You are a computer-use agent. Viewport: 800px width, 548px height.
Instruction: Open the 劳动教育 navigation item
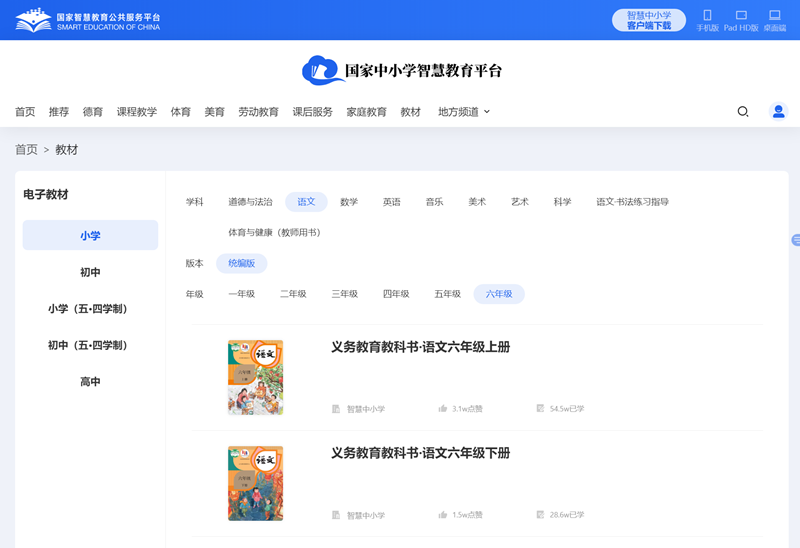click(259, 112)
